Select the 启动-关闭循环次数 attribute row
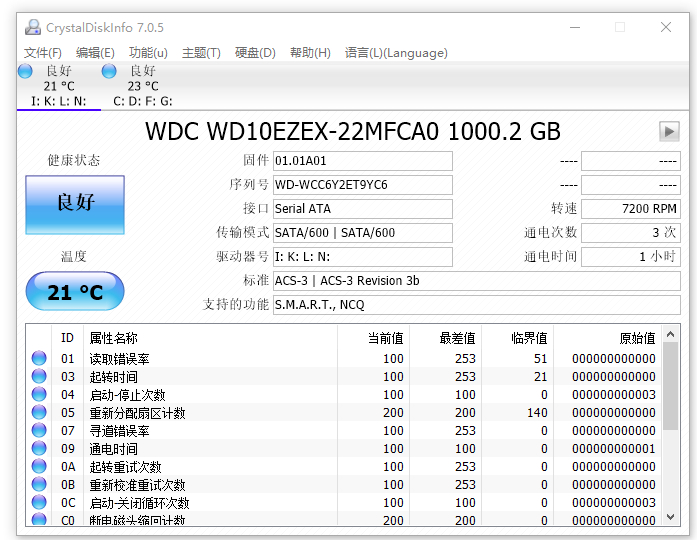The height and width of the screenshot is (540, 697). point(344,502)
